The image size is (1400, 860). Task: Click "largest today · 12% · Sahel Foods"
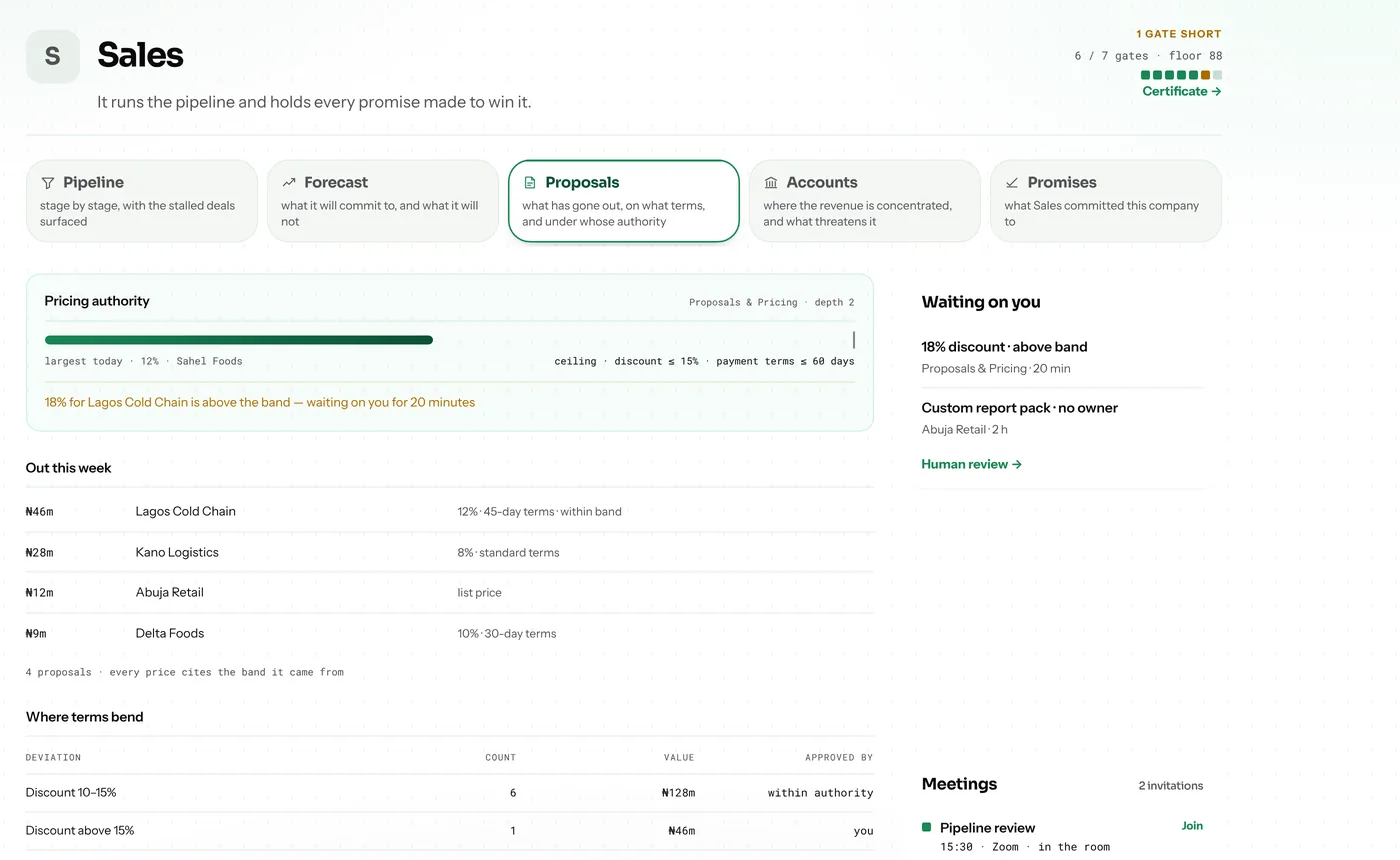tap(144, 361)
